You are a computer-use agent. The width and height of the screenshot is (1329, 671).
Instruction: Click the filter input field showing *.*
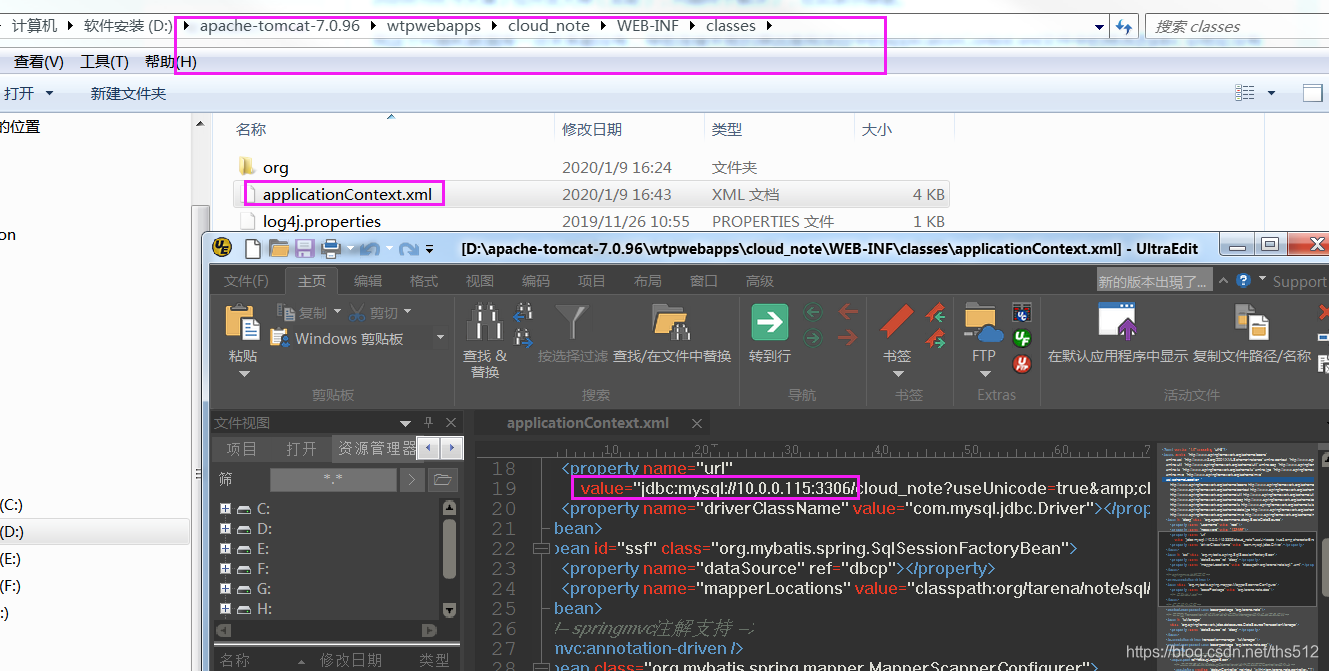tap(333, 480)
